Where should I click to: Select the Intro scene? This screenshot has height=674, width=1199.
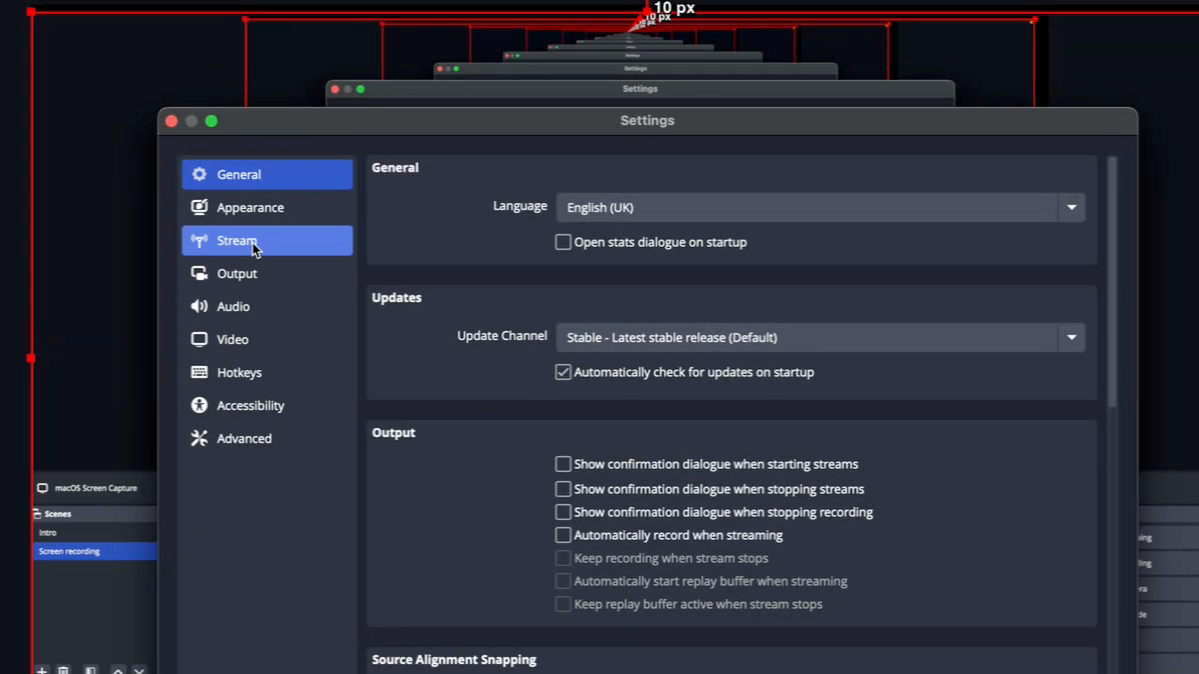pos(48,533)
